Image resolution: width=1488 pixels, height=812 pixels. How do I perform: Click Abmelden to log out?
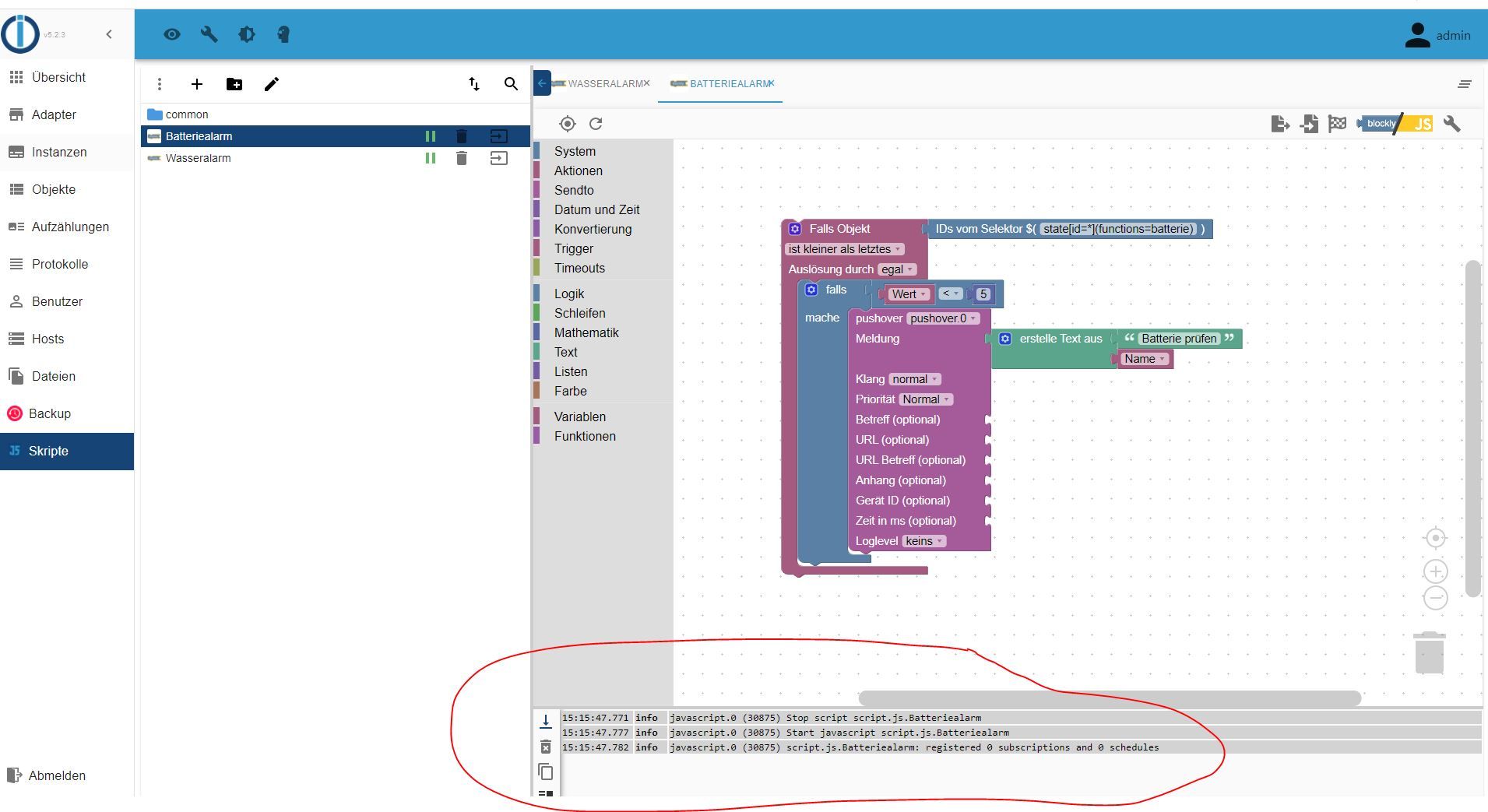(x=57, y=775)
